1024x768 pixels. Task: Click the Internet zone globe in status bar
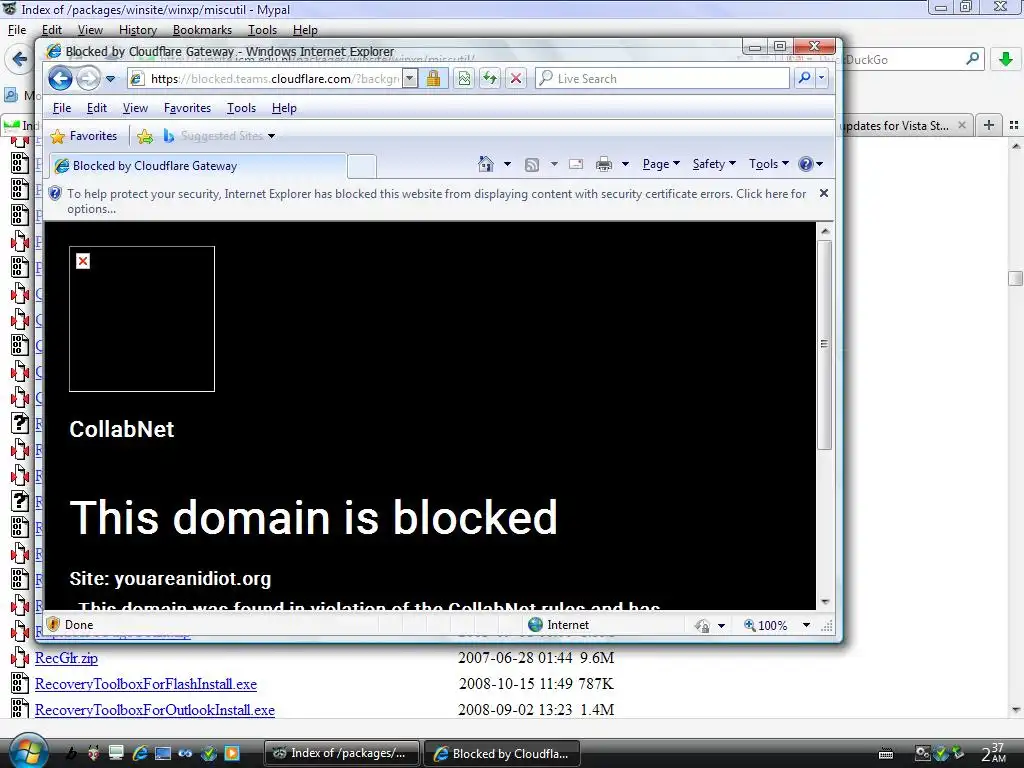(x=536, y=625)
